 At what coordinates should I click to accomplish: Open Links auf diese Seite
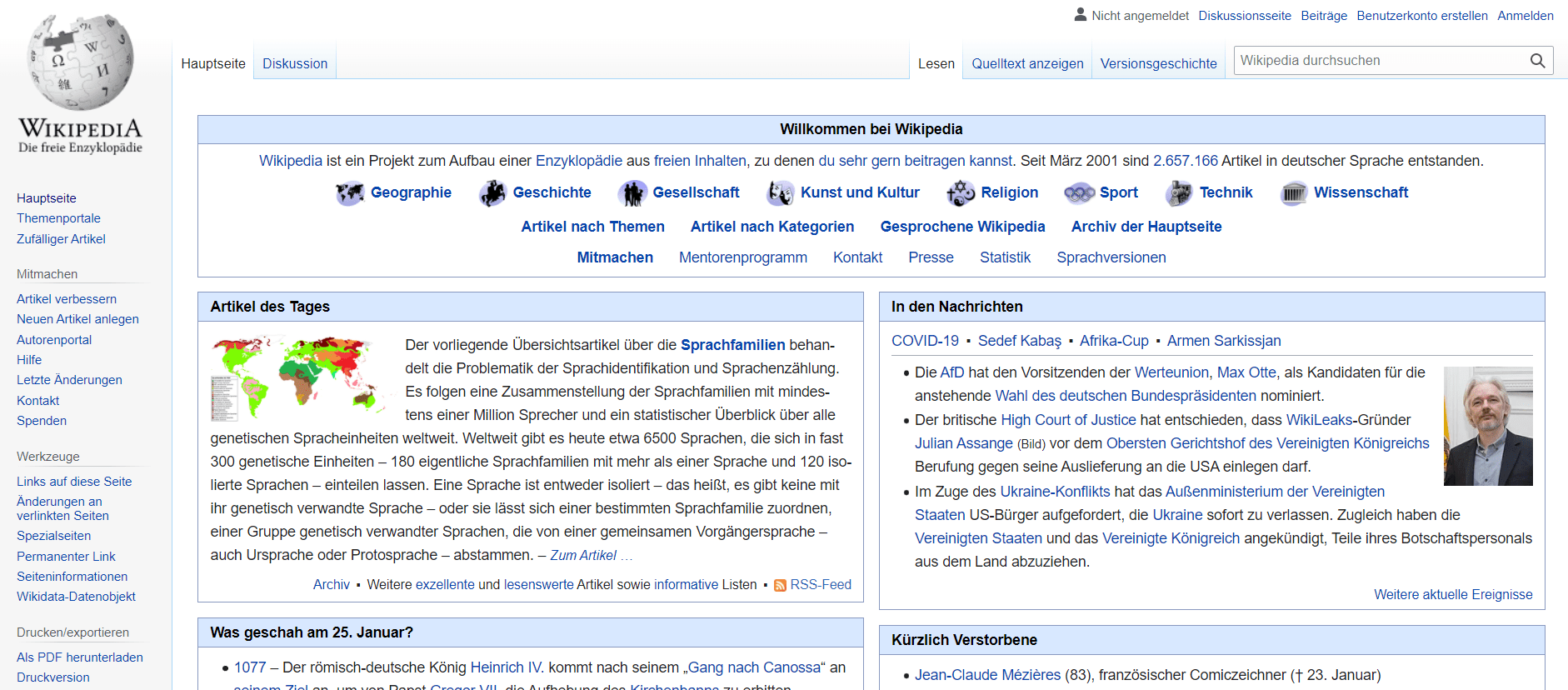(x=74, y=482)
